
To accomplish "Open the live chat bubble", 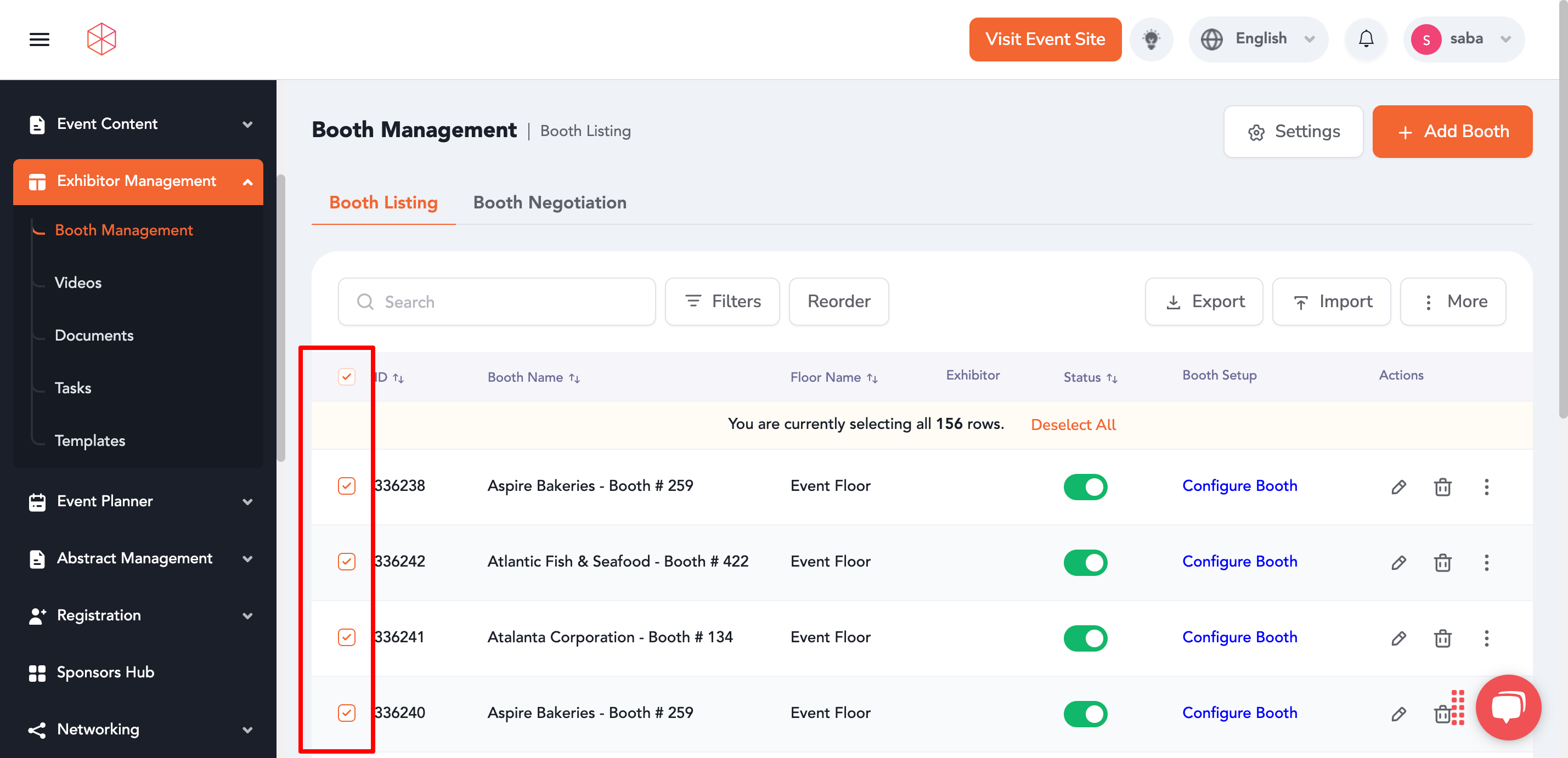I will point(1508,707).
